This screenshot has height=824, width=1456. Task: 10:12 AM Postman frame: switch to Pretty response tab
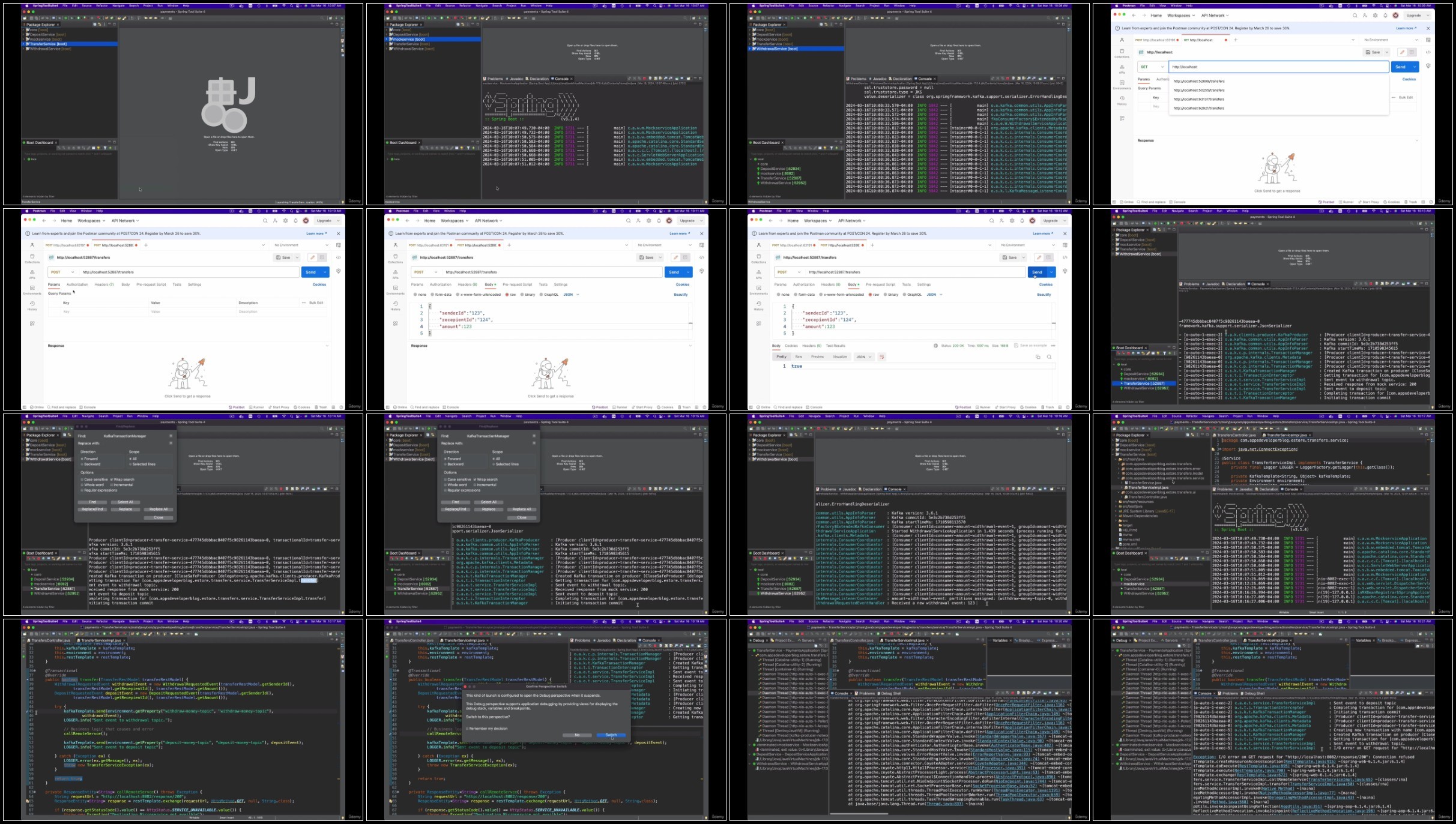pos(782,356)
